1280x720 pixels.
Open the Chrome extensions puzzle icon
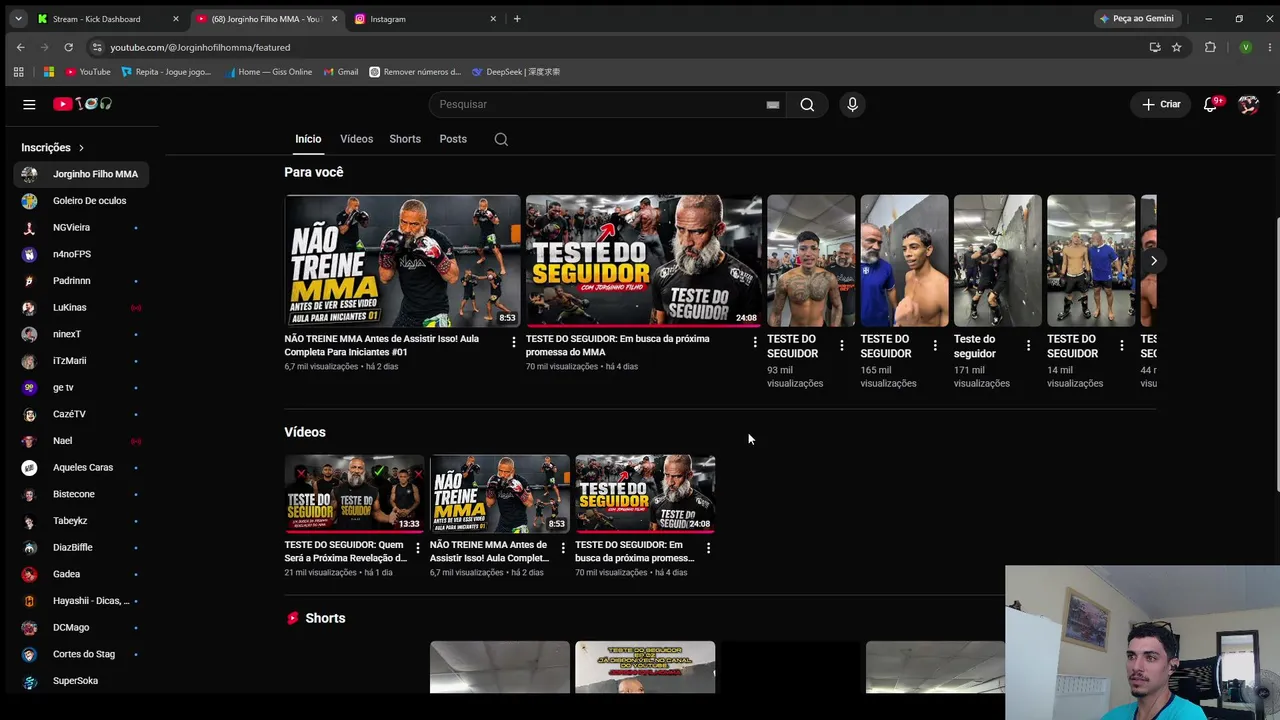pos(1210,47)
